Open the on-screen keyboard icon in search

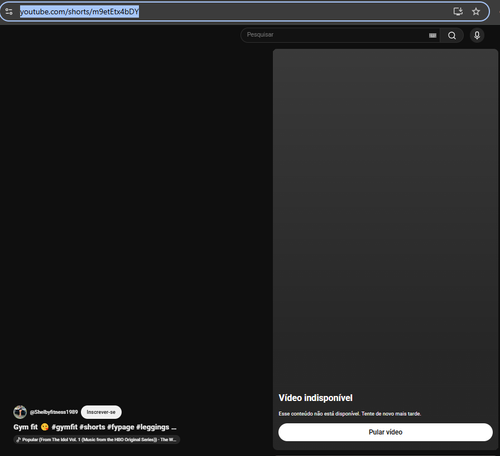pos(433,35)
